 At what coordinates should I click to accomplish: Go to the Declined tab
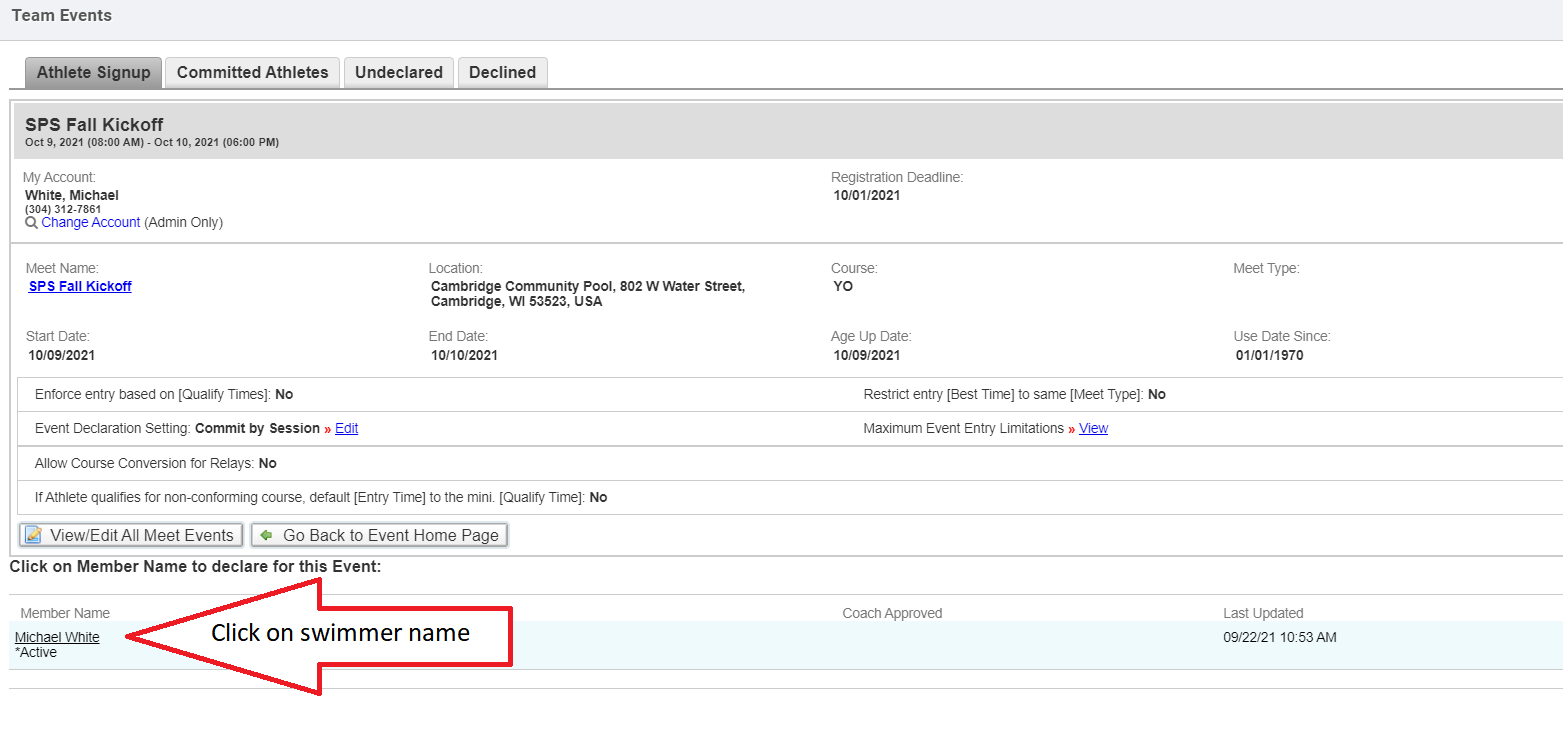click(502, 72)
